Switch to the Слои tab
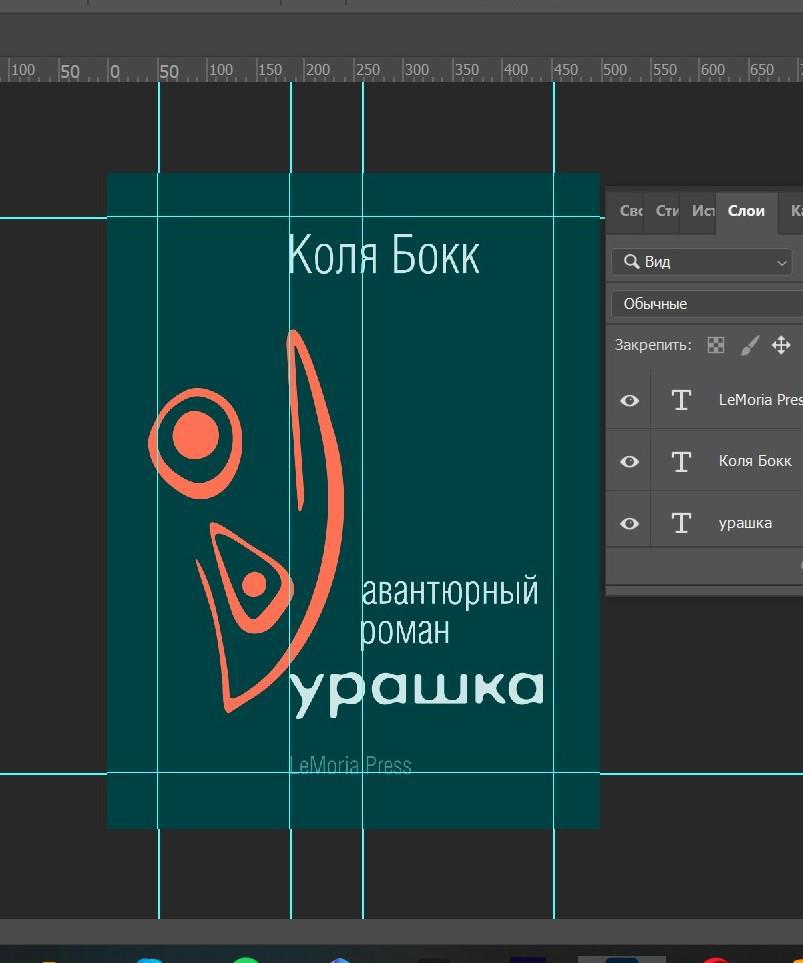The height and width of the screenshot is (963, 803). pyautogui.click(x=746, y=211)
